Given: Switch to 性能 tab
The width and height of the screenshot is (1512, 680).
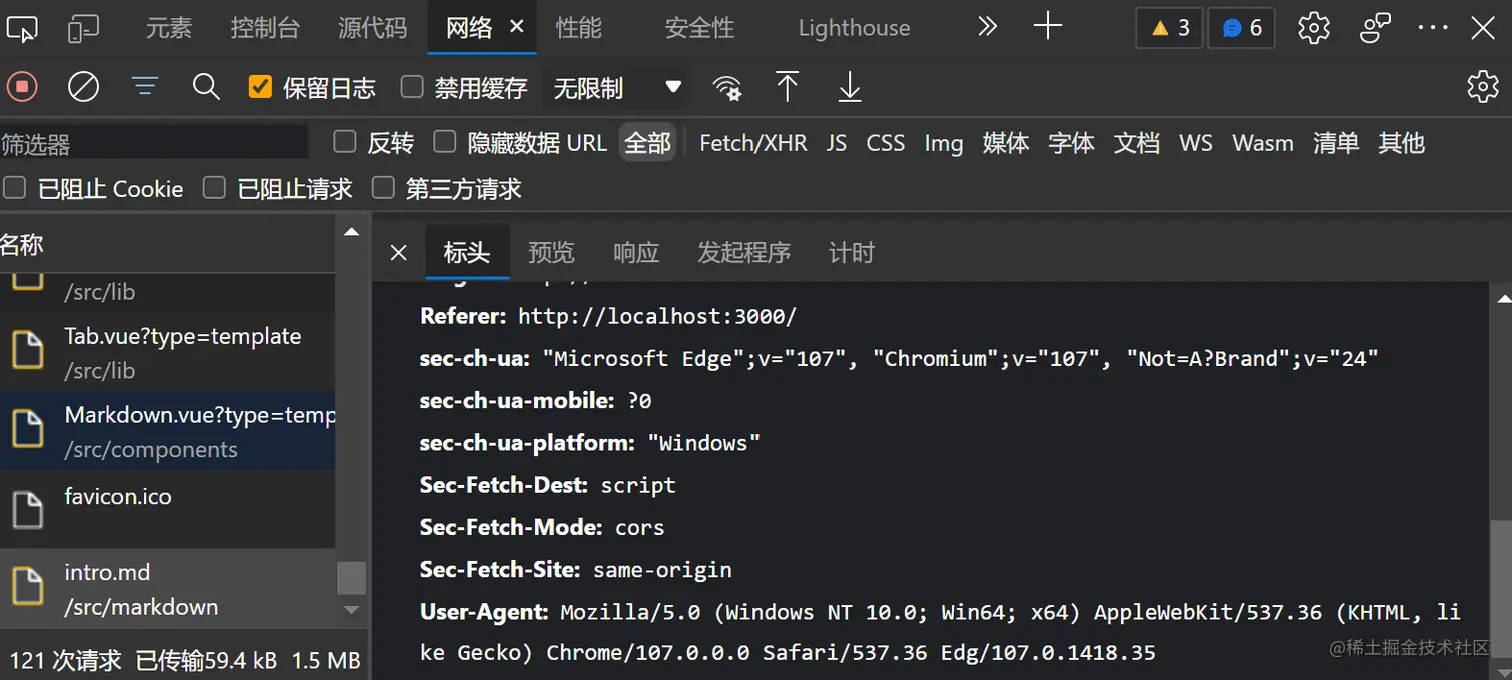Looking at the screenshot, I should pyautogui.click(x=579, y=28).
